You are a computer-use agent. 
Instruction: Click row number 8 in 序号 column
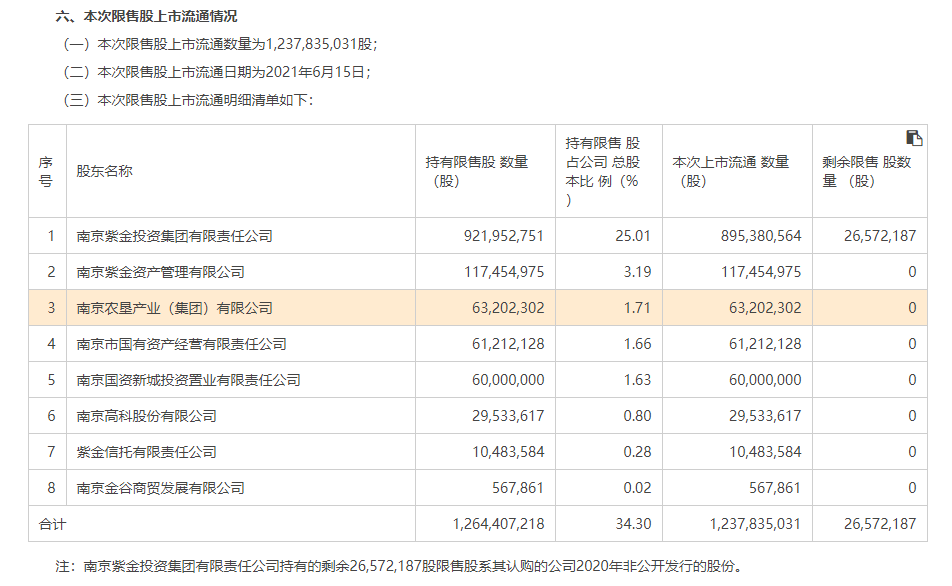51,488
